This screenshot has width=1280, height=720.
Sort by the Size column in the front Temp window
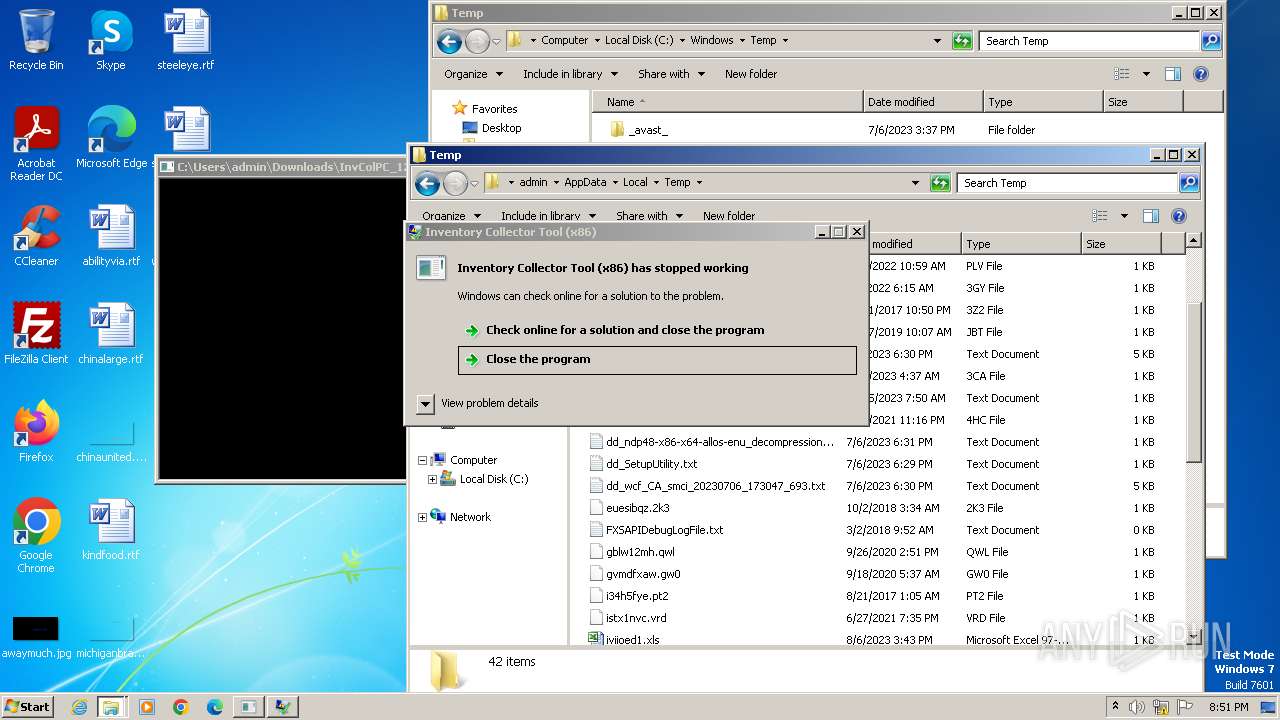1120,244
